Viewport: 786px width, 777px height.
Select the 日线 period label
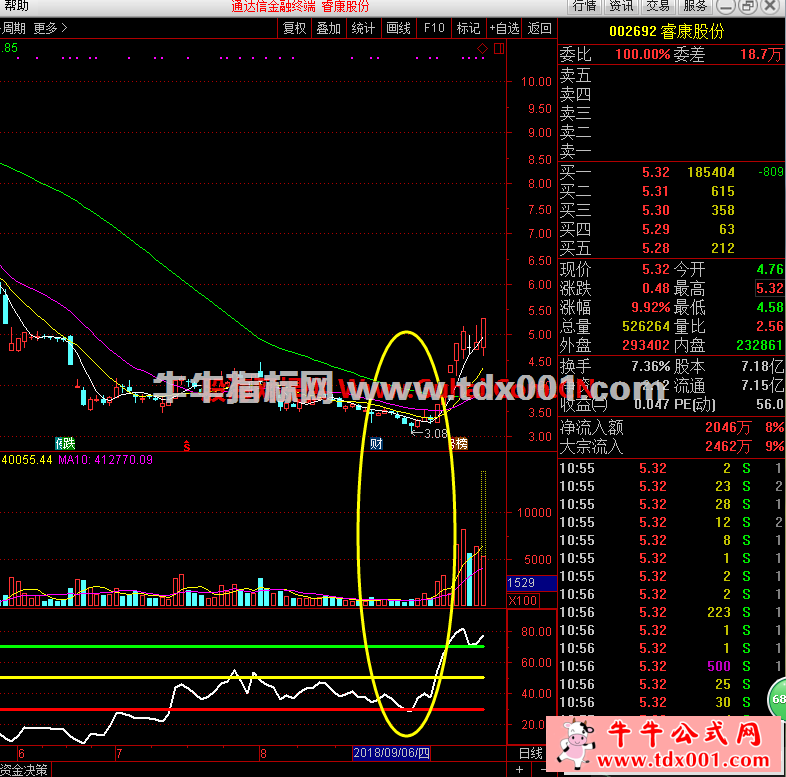[x=530, y=753]
